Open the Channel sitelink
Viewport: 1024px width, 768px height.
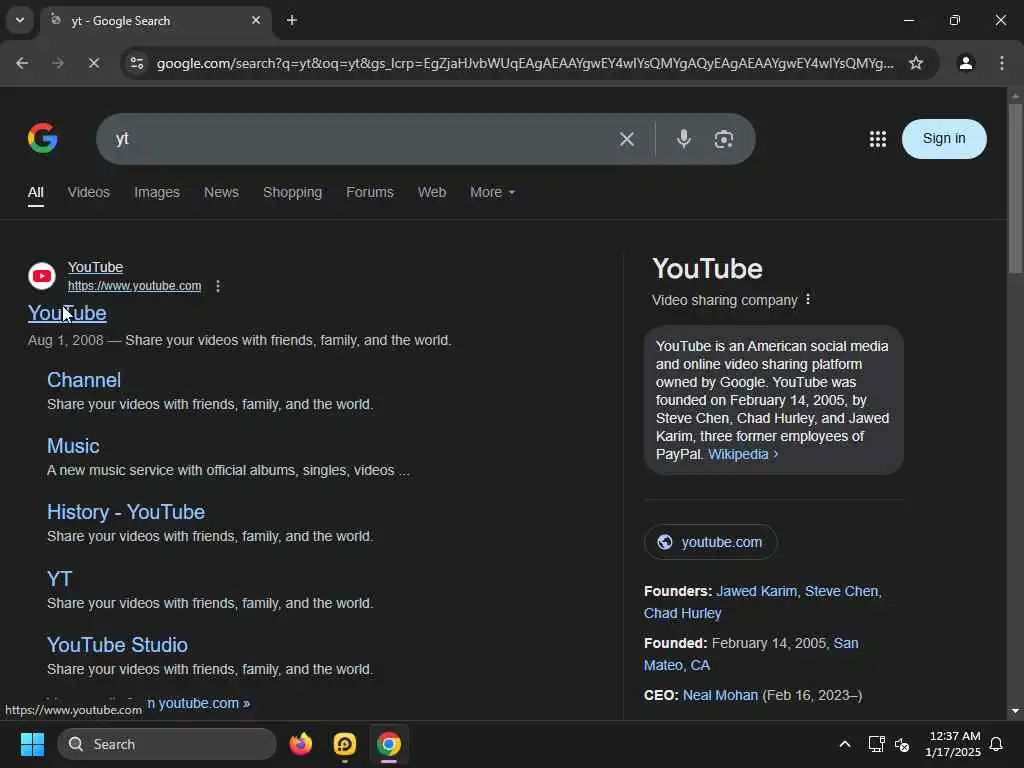click(84, 380)
